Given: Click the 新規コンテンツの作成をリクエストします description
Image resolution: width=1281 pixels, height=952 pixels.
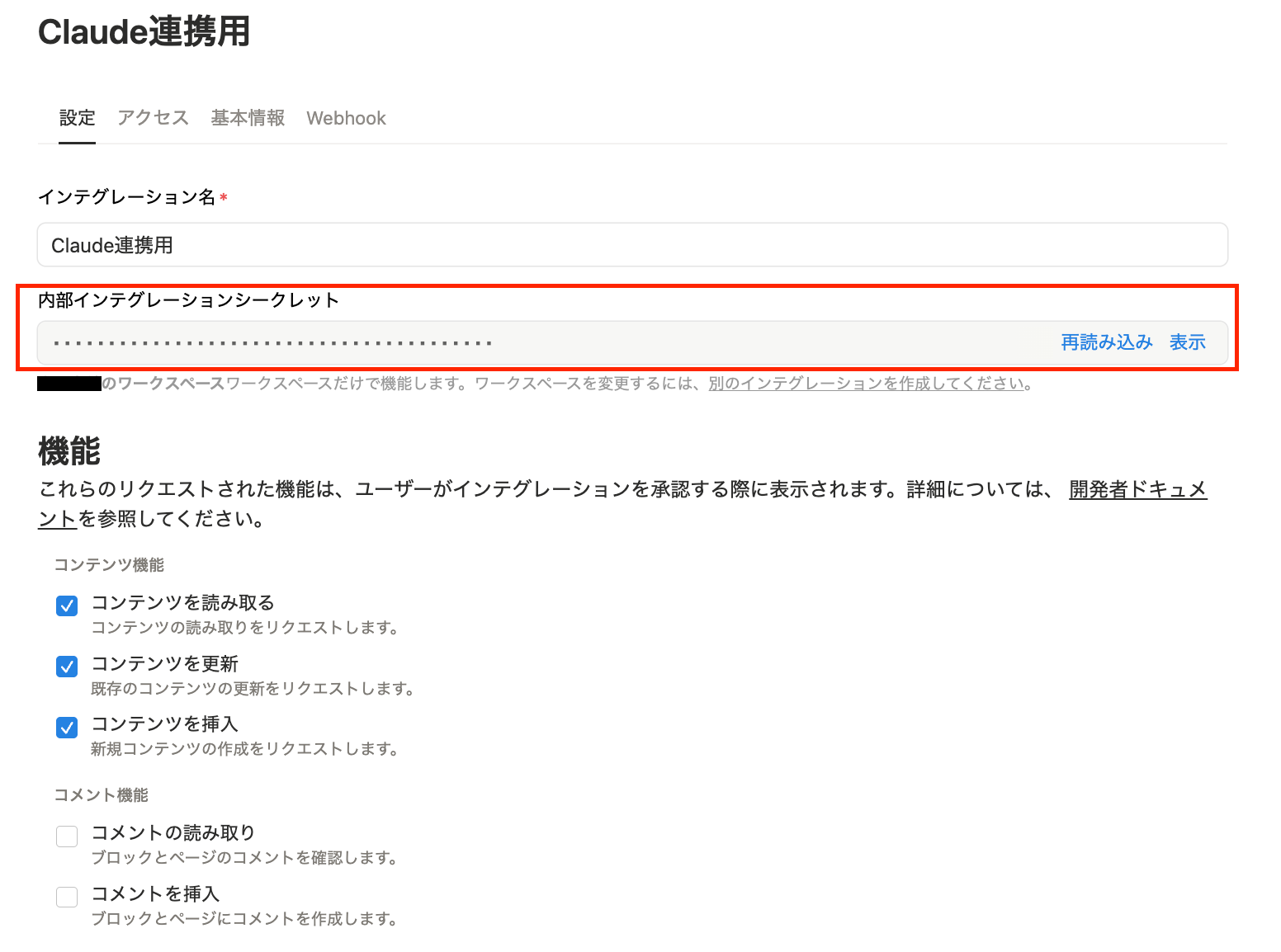Looking at the screenshot, I should (x=245, y=749).
